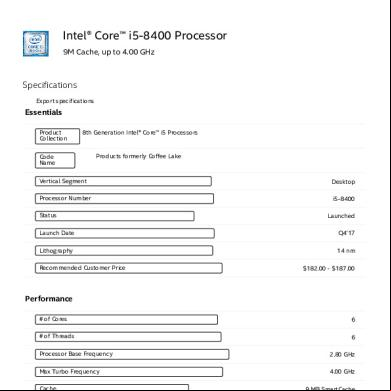Click the Recommended Customer Price field

(x=129, y=268)
